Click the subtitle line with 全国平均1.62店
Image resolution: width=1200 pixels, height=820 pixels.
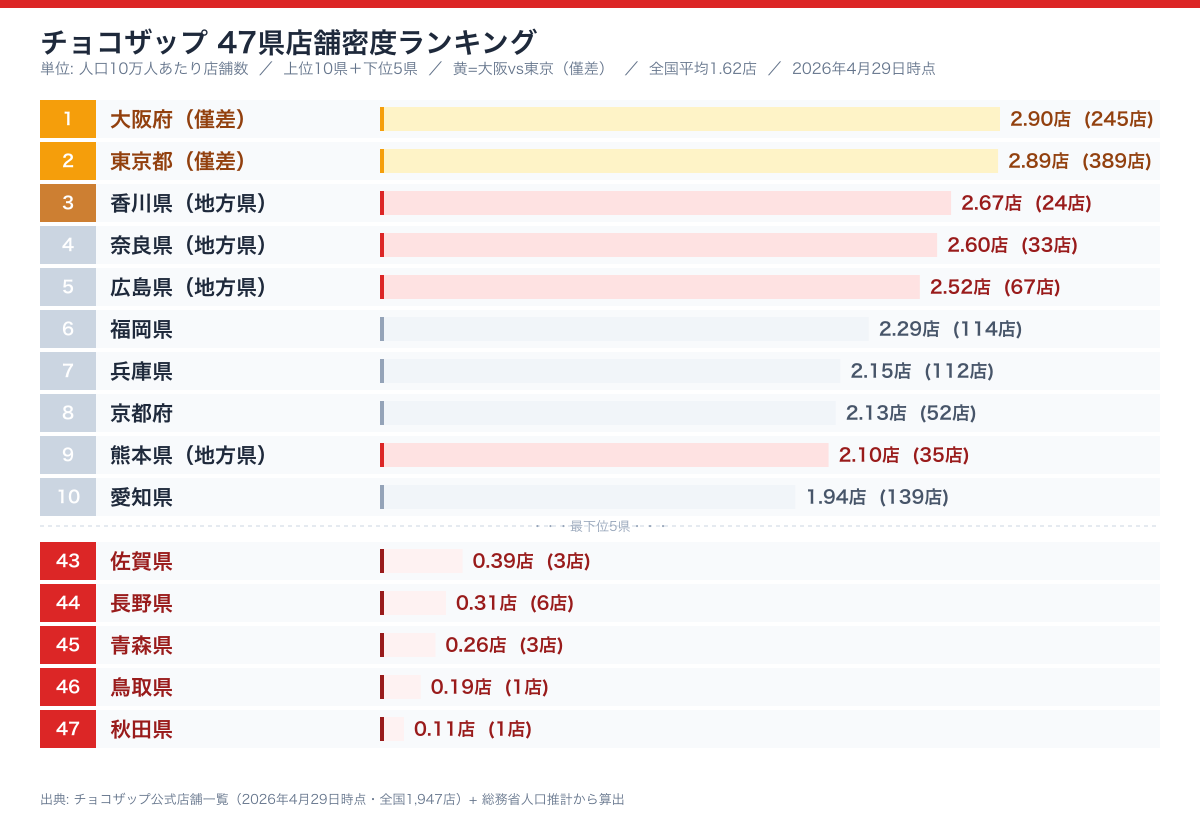point(488,69)
